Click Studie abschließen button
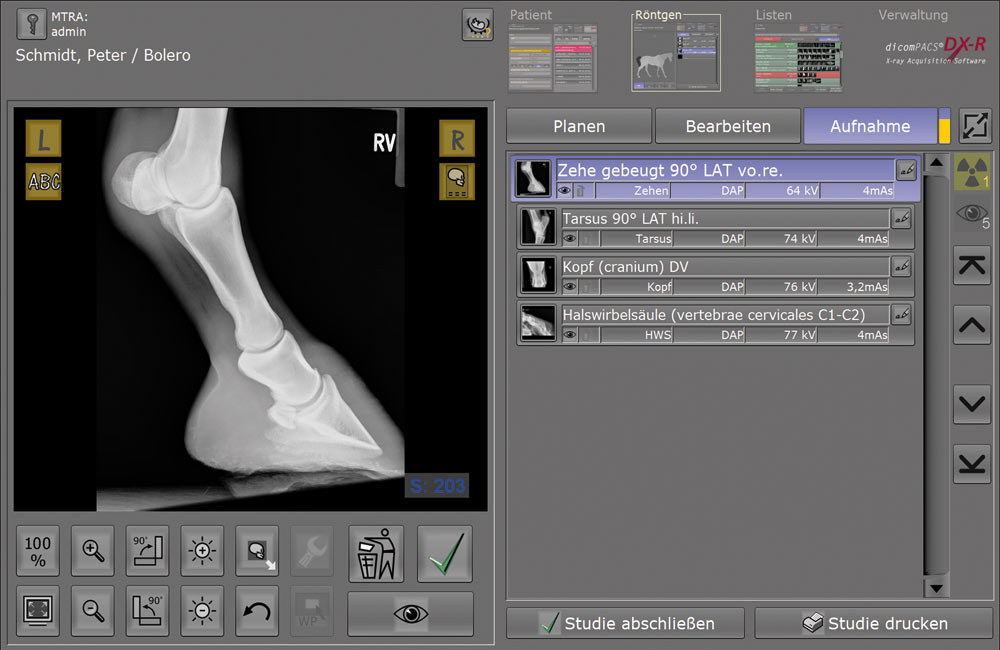Image resolution: width=1000 pixels, height=650 pixels. 625,623
